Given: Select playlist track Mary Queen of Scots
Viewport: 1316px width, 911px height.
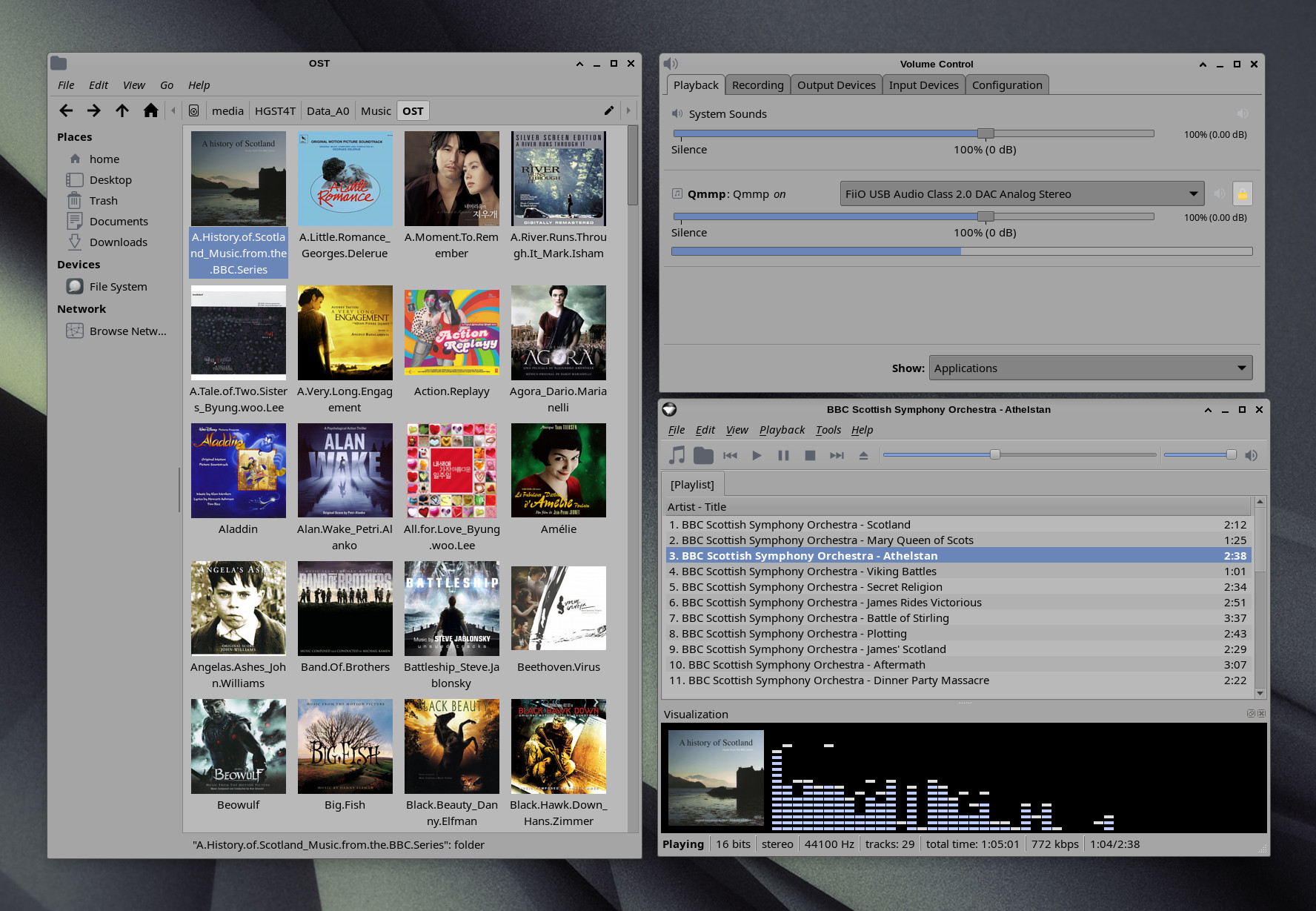Looking at the screenshot, I should coord(957,540).
